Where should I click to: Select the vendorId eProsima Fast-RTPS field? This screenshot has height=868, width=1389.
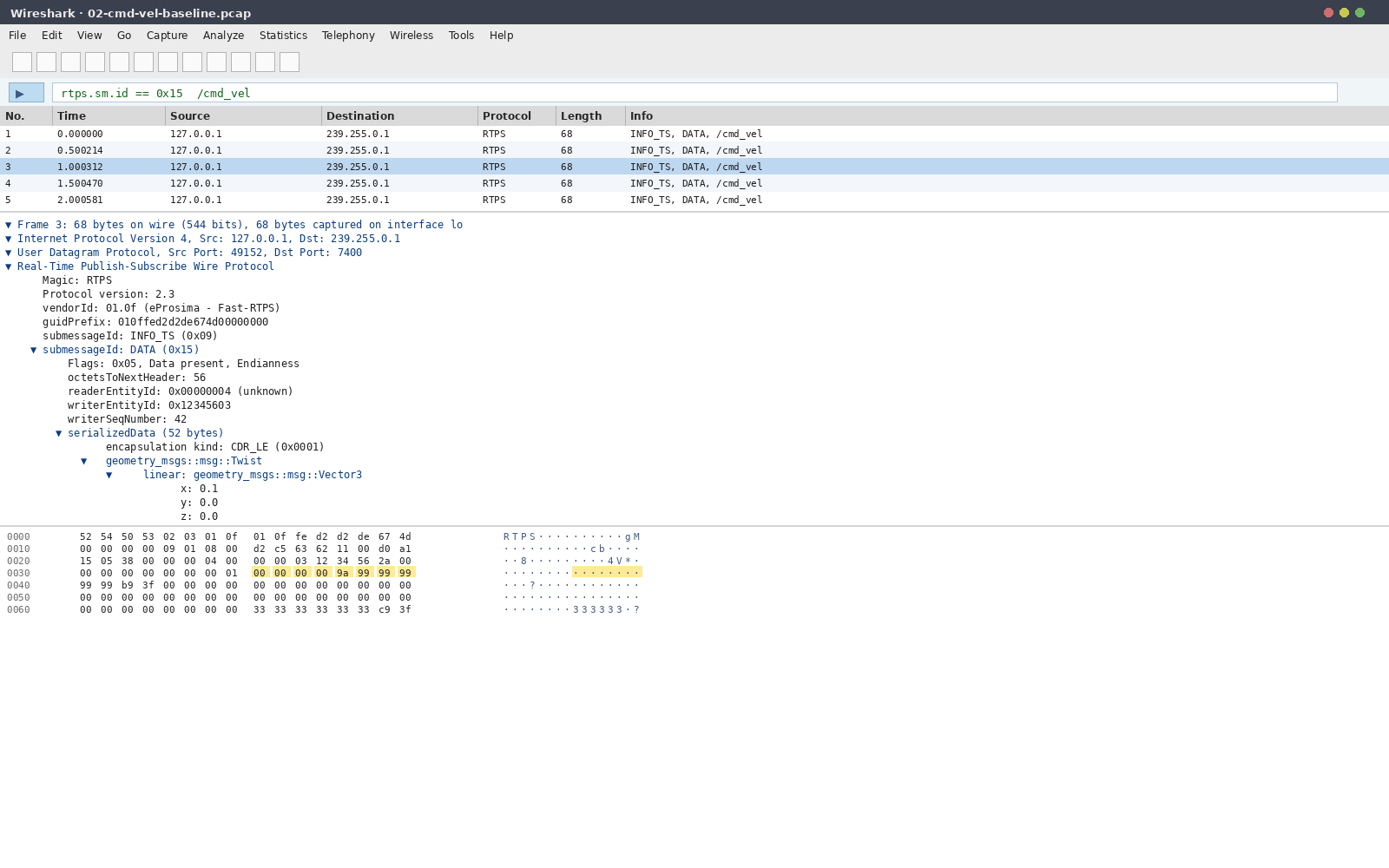[x=161, y=308]
